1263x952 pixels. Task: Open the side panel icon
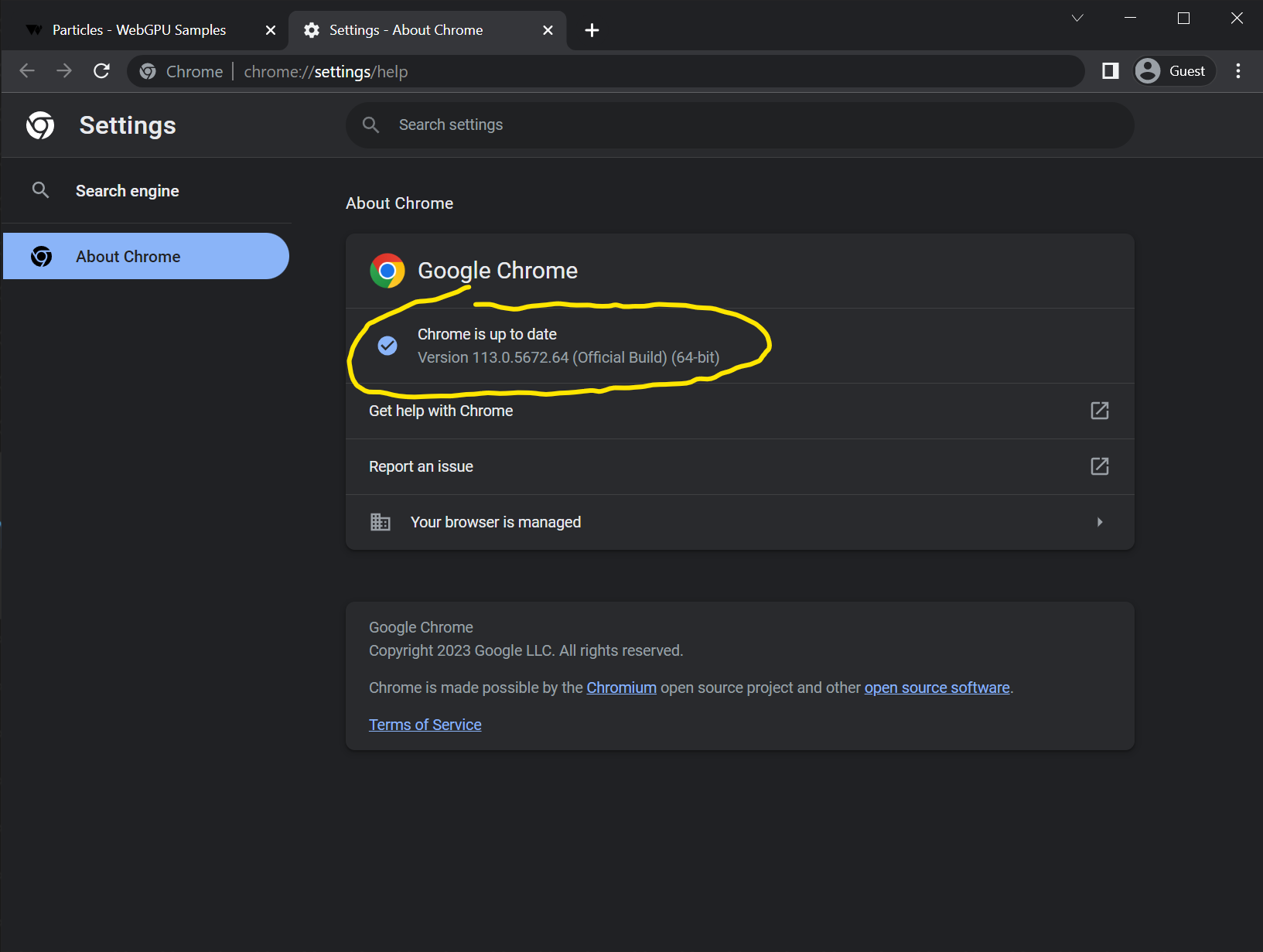click(1111, 71)
